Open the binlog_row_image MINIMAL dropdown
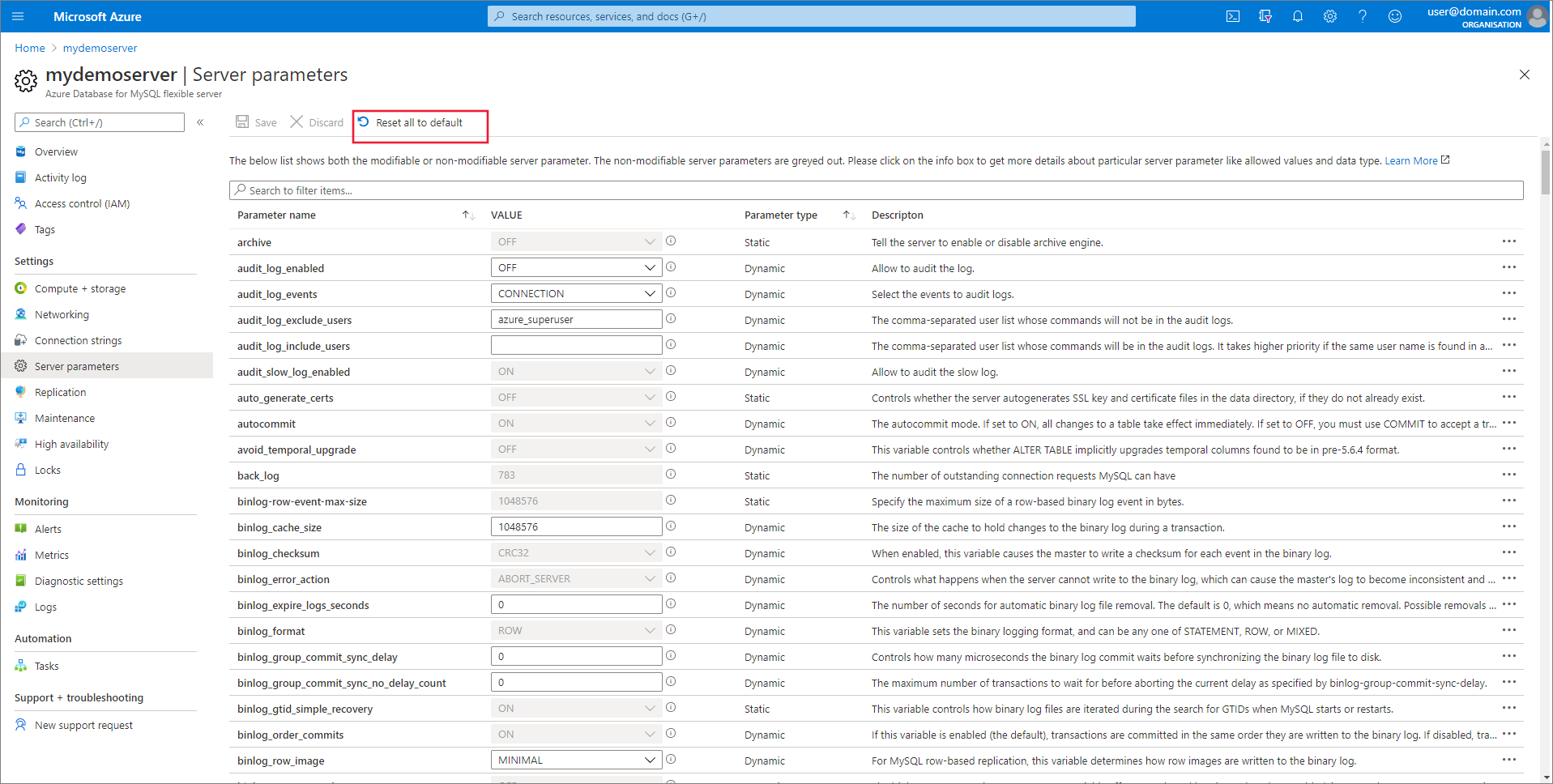 [575, 760]
